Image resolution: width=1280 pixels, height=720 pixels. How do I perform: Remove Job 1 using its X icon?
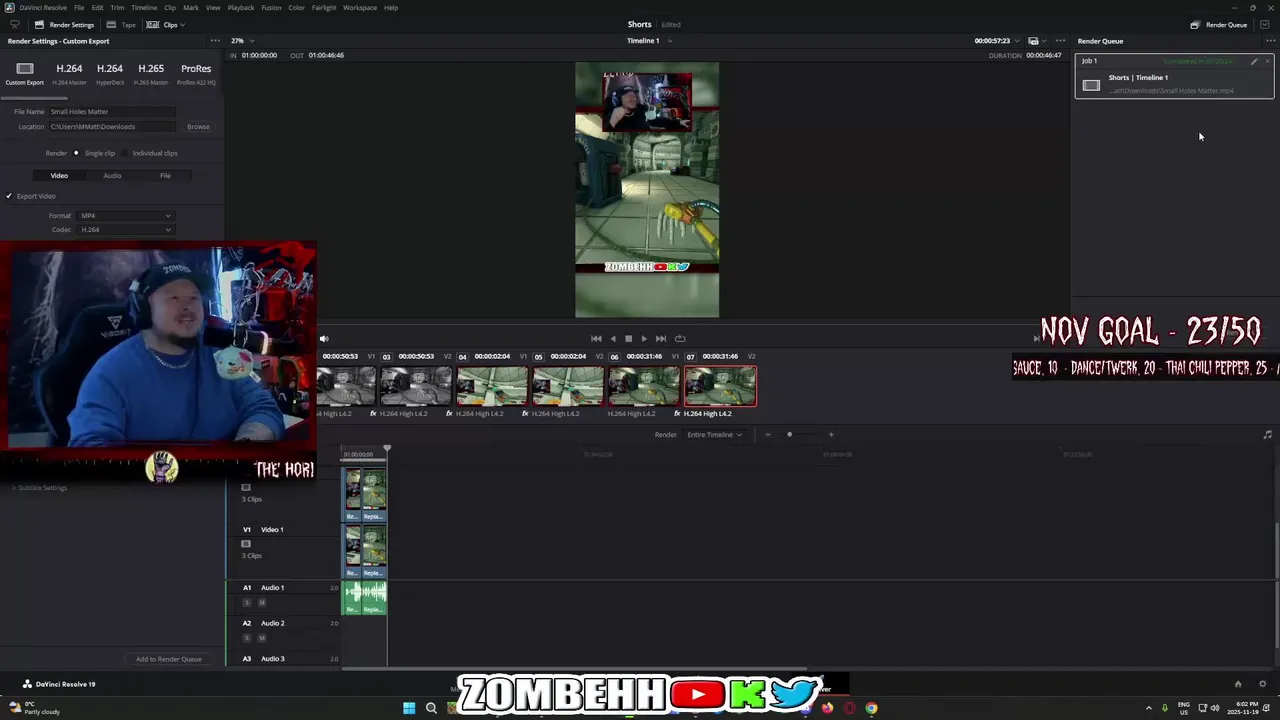(1267, 61)
